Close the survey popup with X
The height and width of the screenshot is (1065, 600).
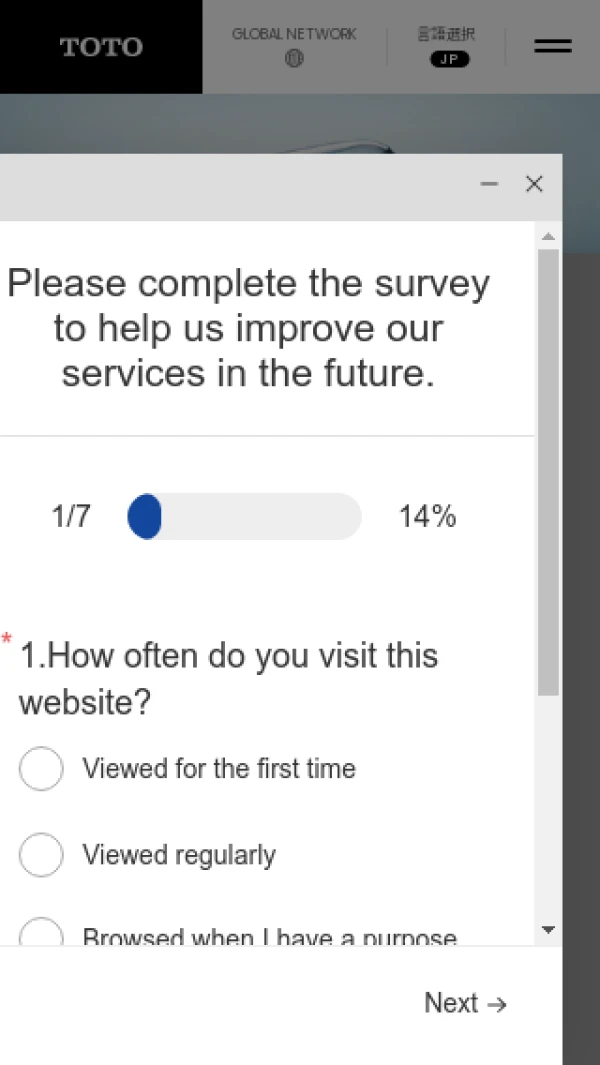(x=534, y=184)
